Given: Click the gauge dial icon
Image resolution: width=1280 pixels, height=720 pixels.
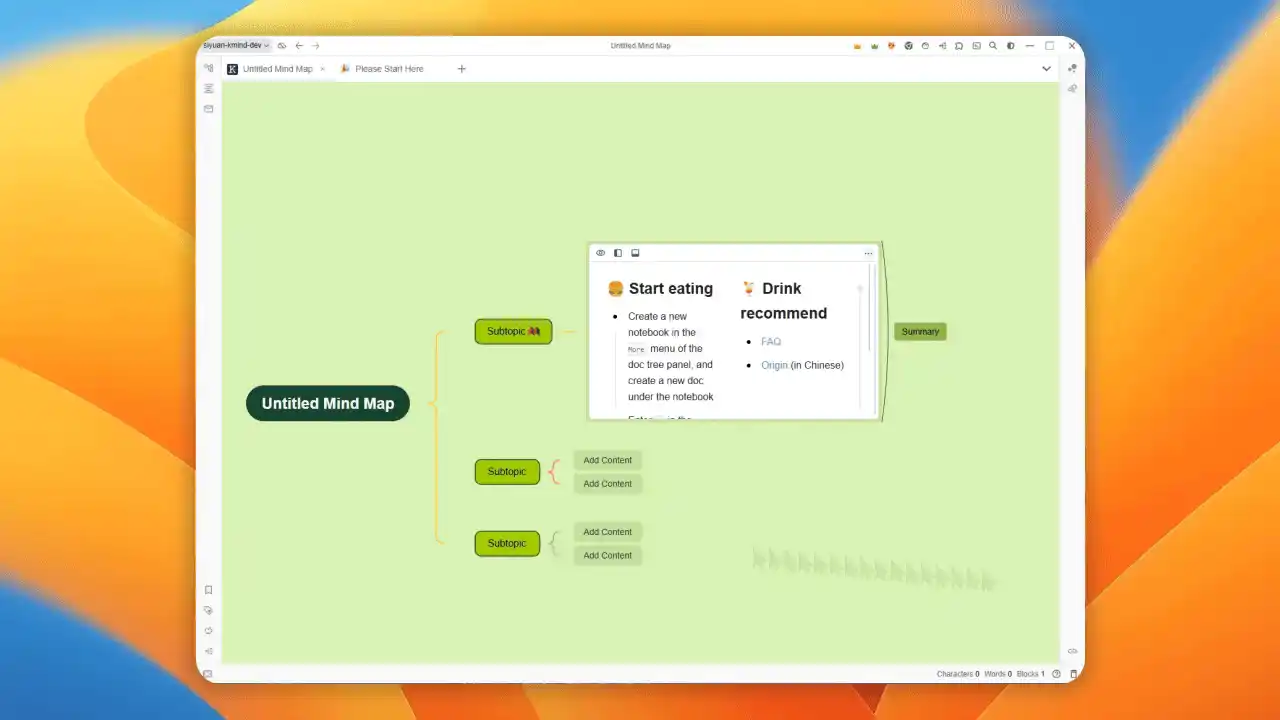Looking at the screenshot, I should (925, 46).
